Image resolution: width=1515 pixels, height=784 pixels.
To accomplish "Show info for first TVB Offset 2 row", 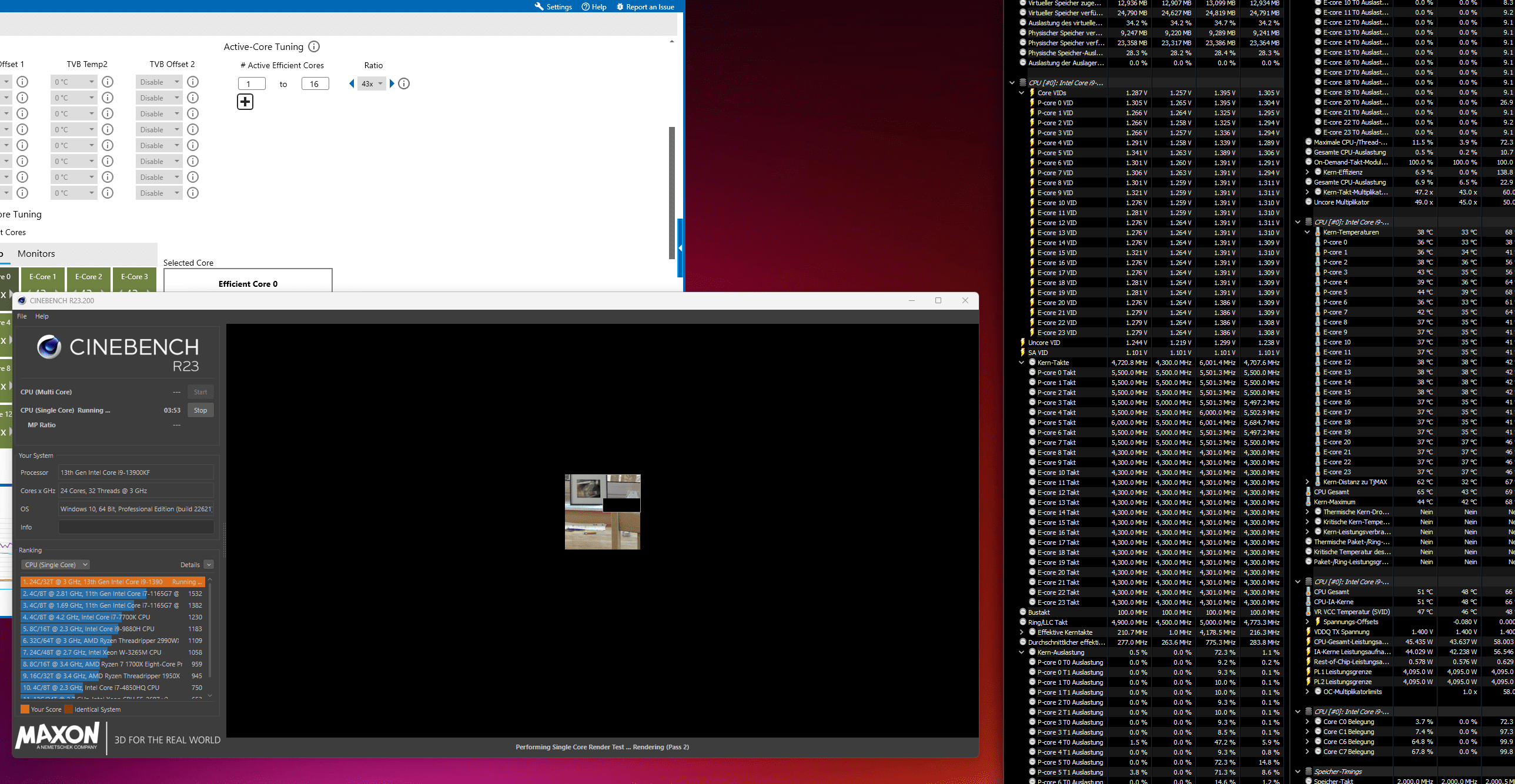I will pyautogui.click(x=193, y=82).
